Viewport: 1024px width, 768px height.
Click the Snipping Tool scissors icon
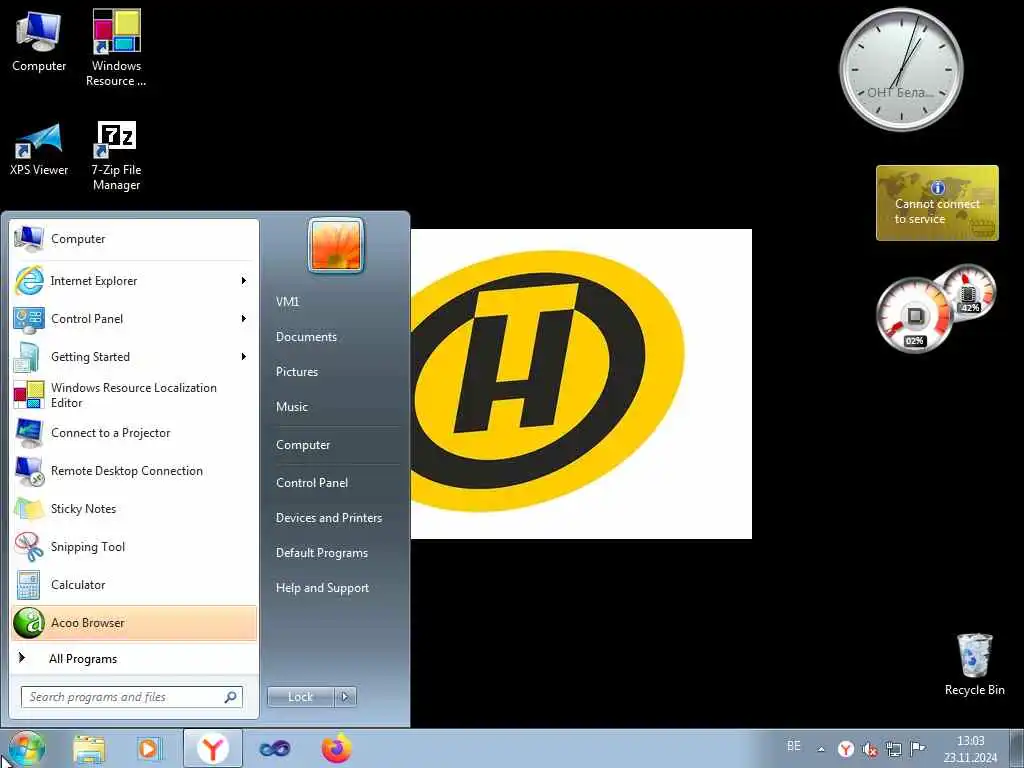(29, 547)
